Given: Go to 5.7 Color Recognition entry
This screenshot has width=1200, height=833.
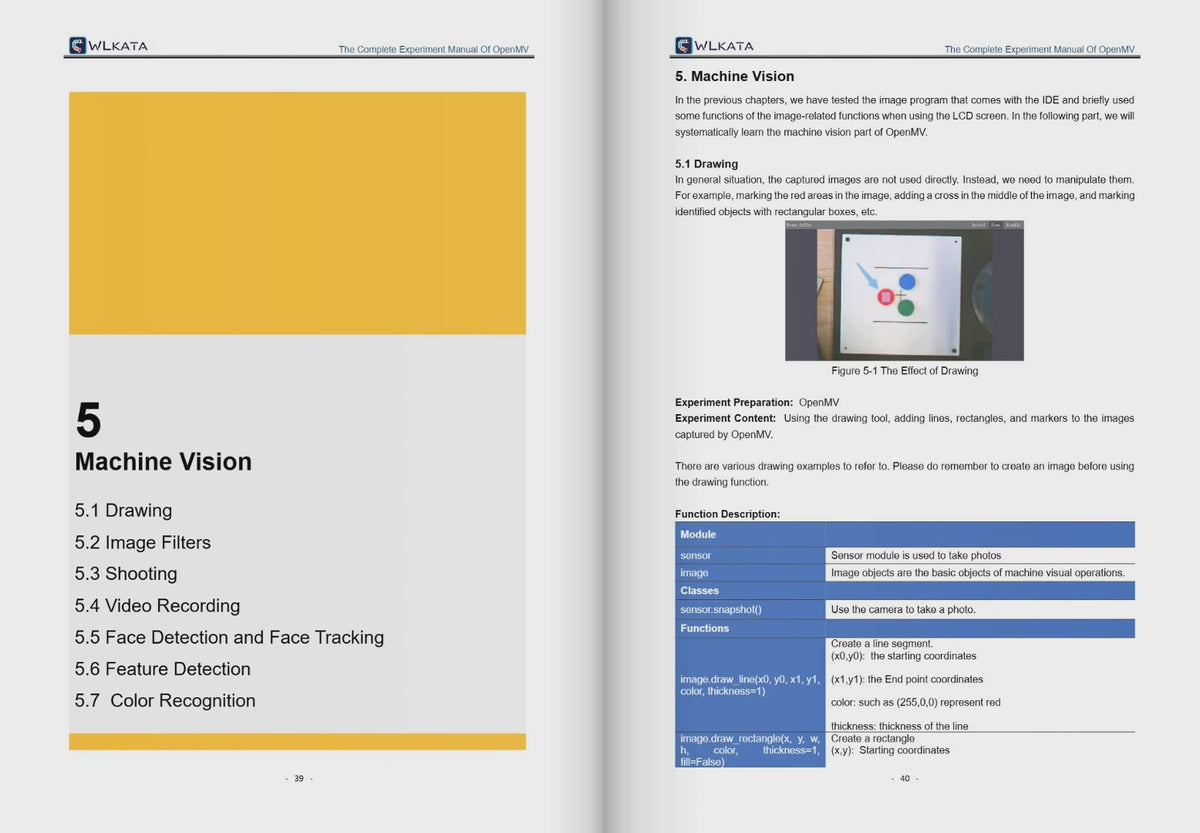Looking at the screenshot, I should [165, 701].
